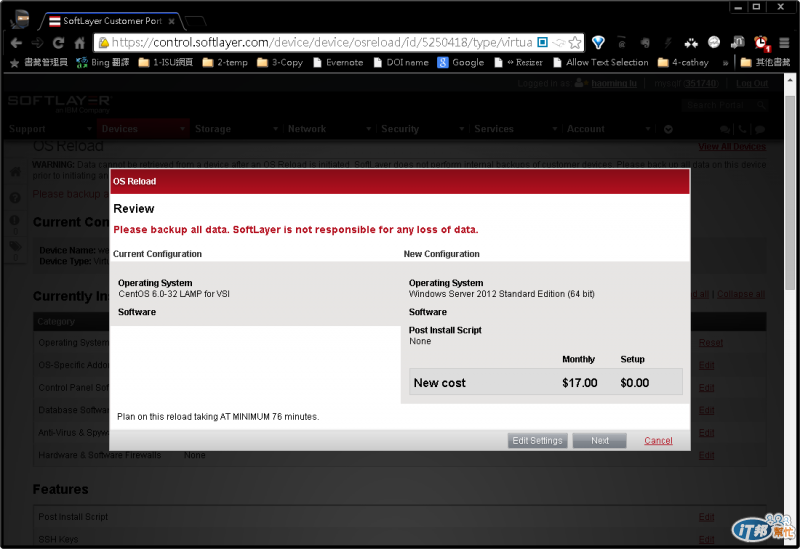The width and height of the screenshot is (800, 549).
Task: Click the haoming lu username link
Action: [x=614, y=83]
